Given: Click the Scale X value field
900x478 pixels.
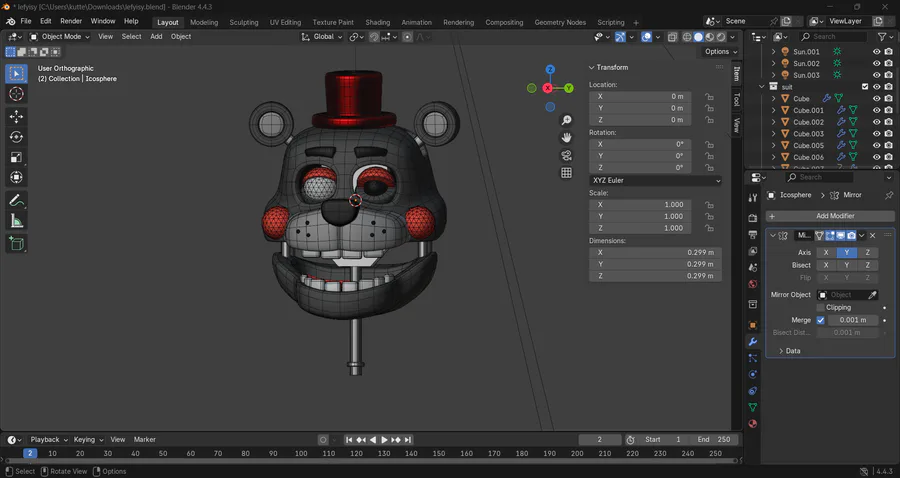Looking at the screenshot, I should (x=640, y=205).
